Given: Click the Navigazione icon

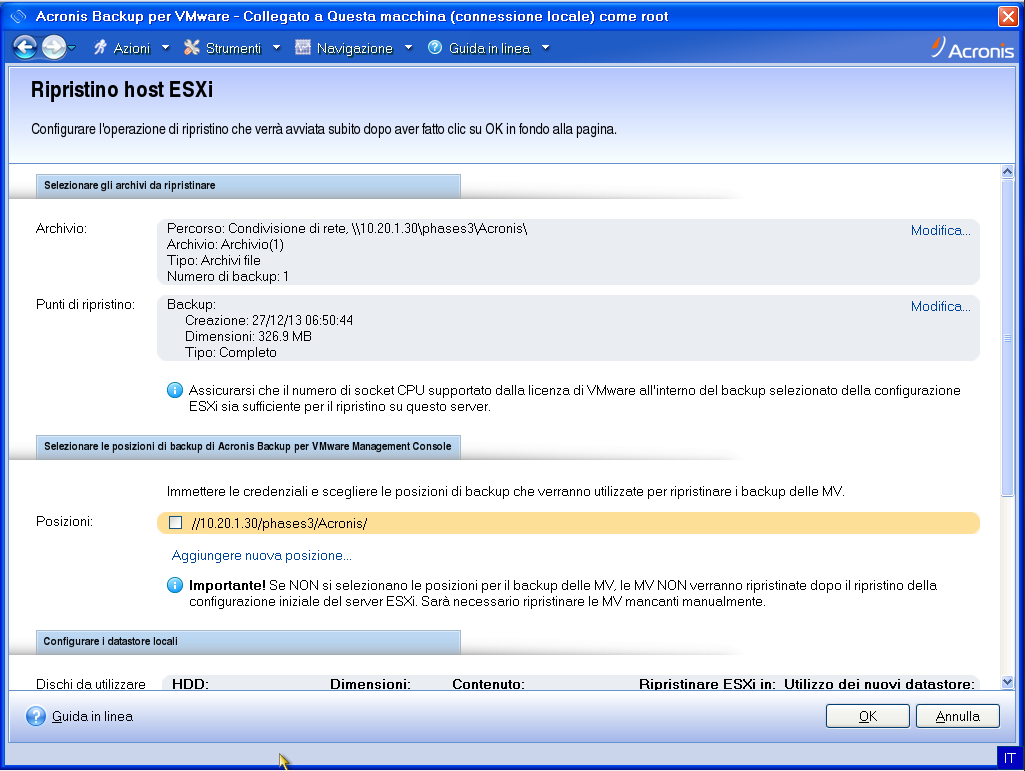Looking at the screenshot, I should click(303, 47).
